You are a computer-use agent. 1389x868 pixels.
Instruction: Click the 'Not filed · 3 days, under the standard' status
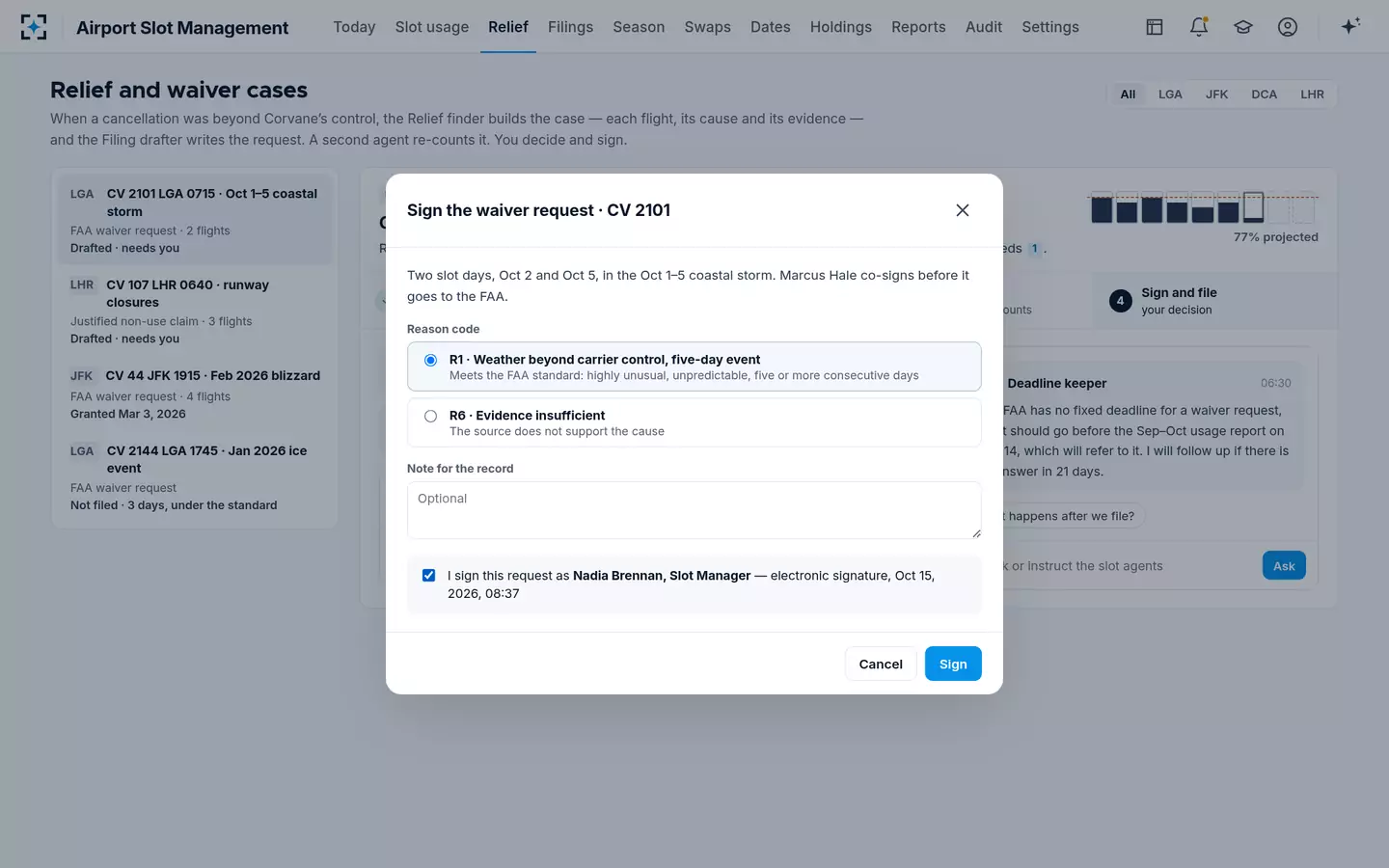pos(174,505)
